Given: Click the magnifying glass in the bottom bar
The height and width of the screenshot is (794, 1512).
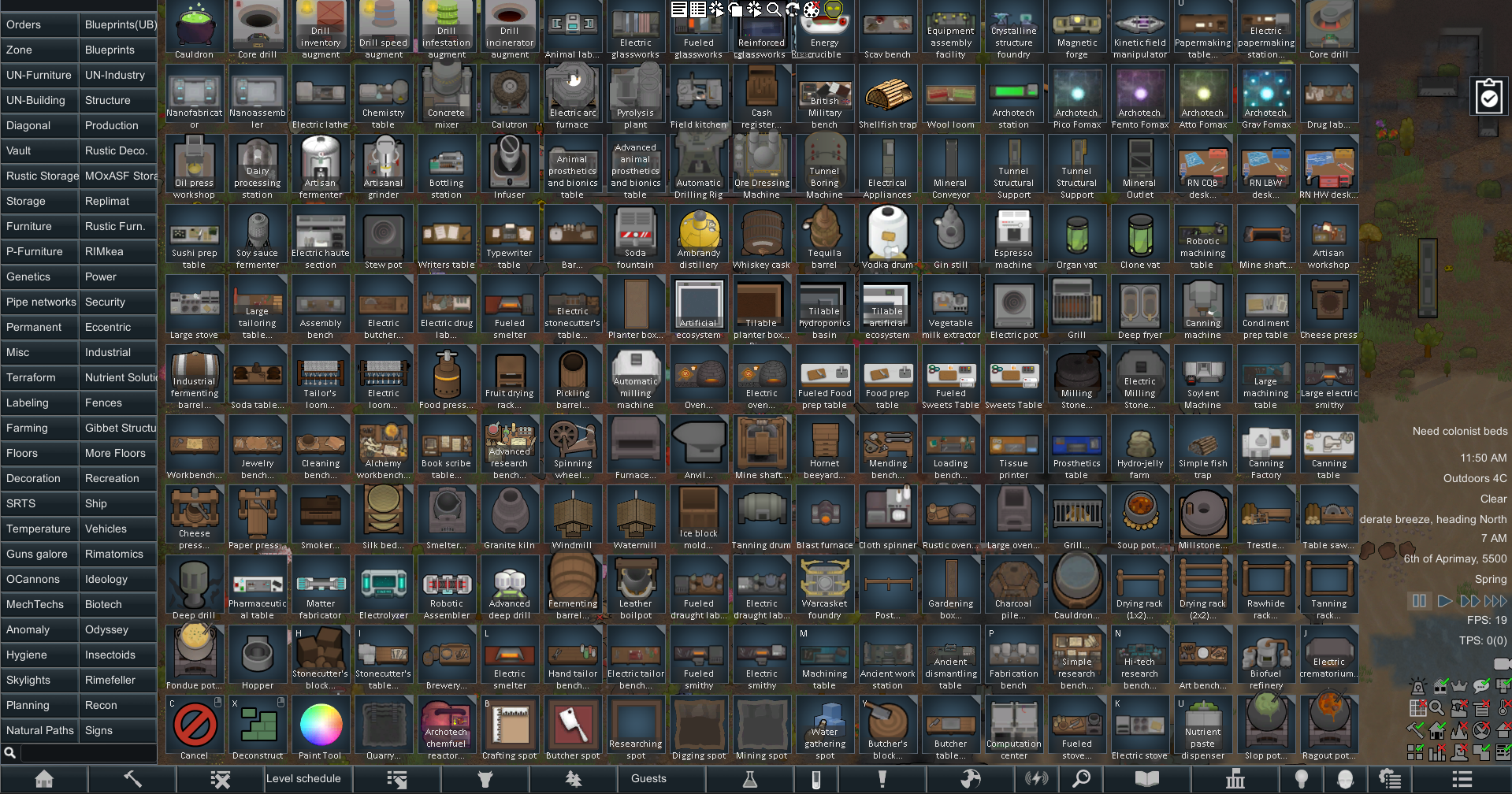Looking at the screenshot, I should [x=1082, y=779].
